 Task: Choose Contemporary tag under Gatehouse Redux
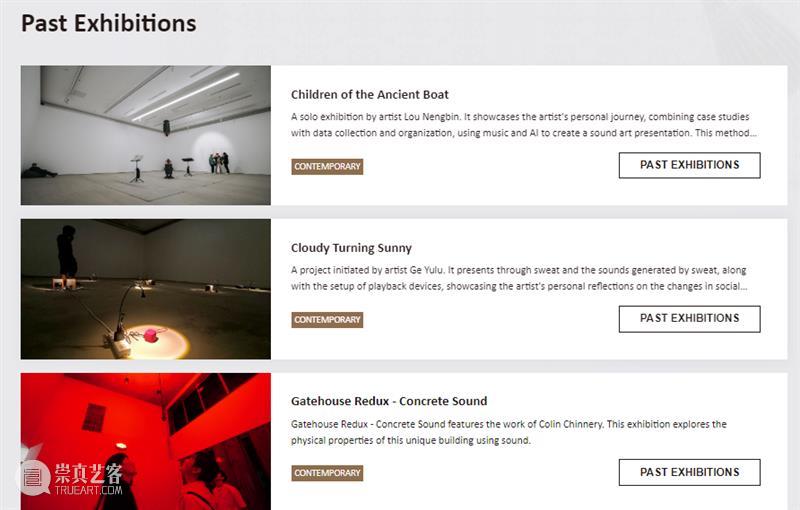coord(327,473)
